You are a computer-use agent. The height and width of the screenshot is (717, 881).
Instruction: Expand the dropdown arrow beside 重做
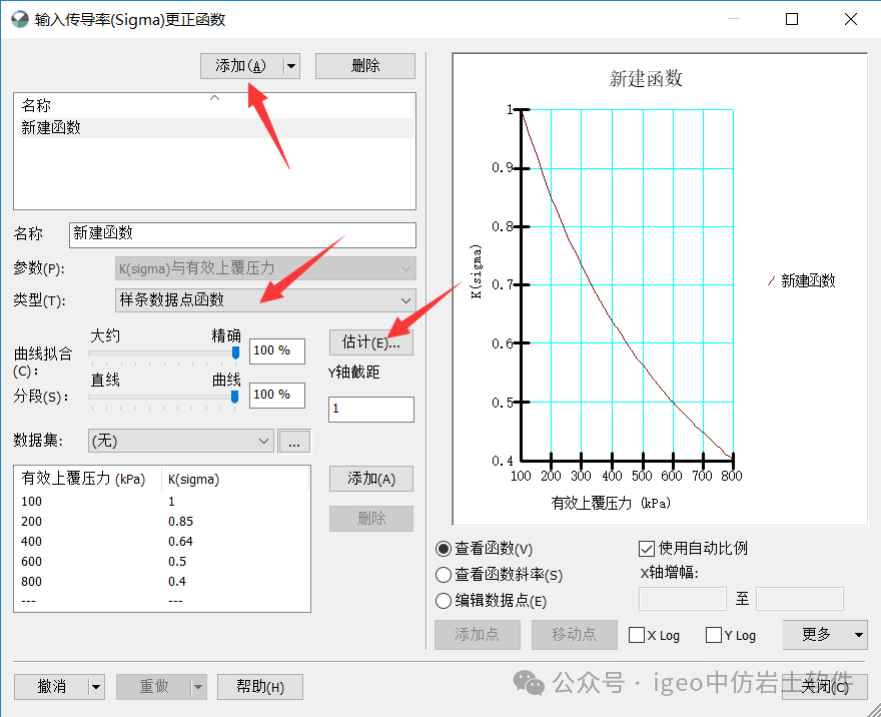tap(197, 686)
